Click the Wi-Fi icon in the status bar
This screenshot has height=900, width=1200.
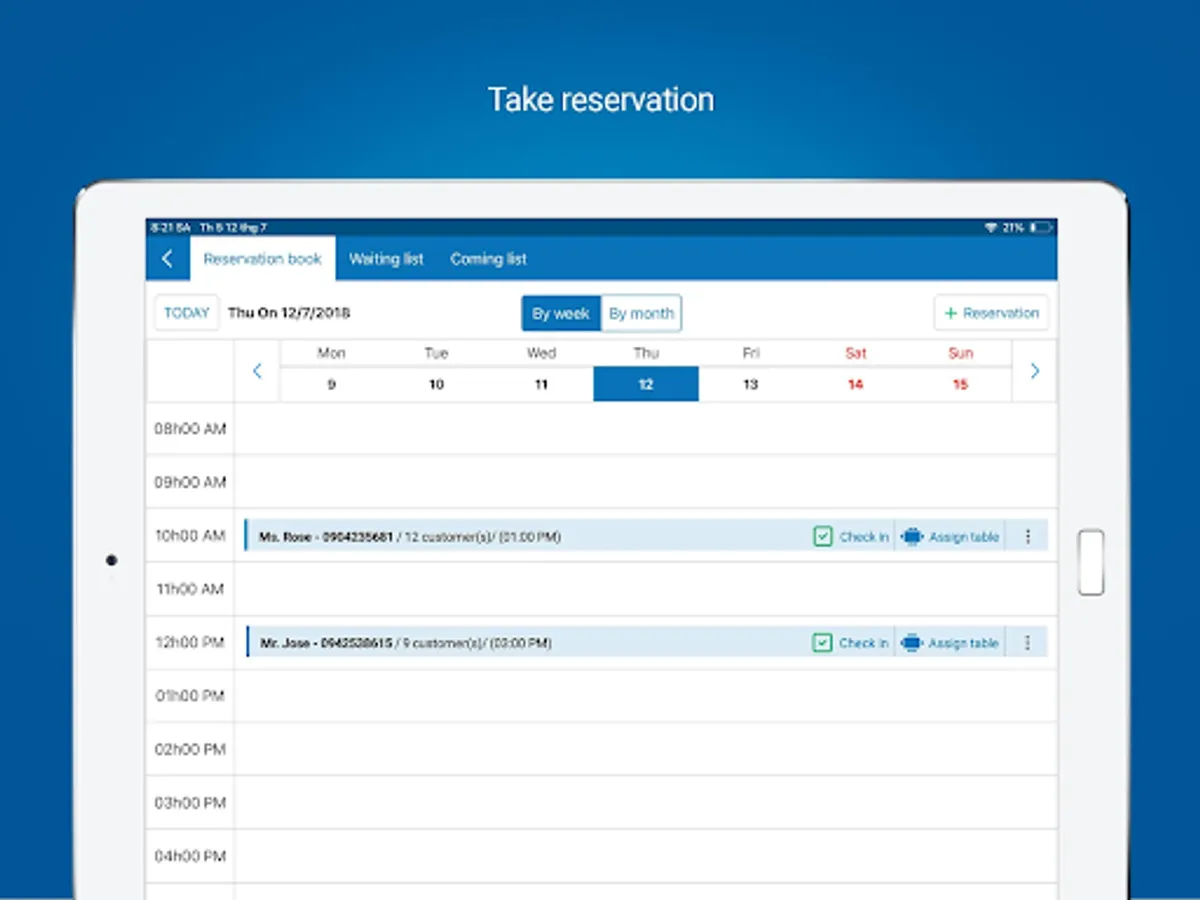(990, 227)
